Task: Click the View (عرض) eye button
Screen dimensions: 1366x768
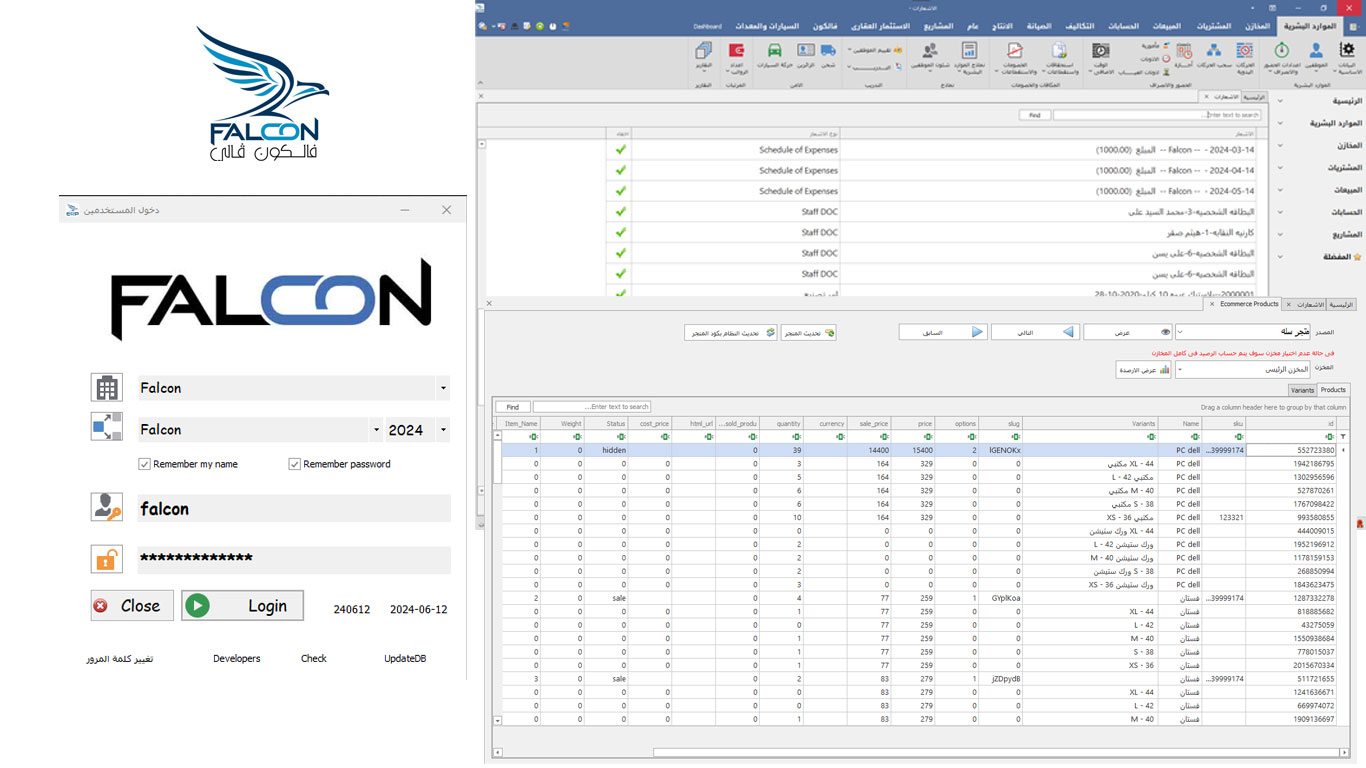Action: coord(1164,332)
